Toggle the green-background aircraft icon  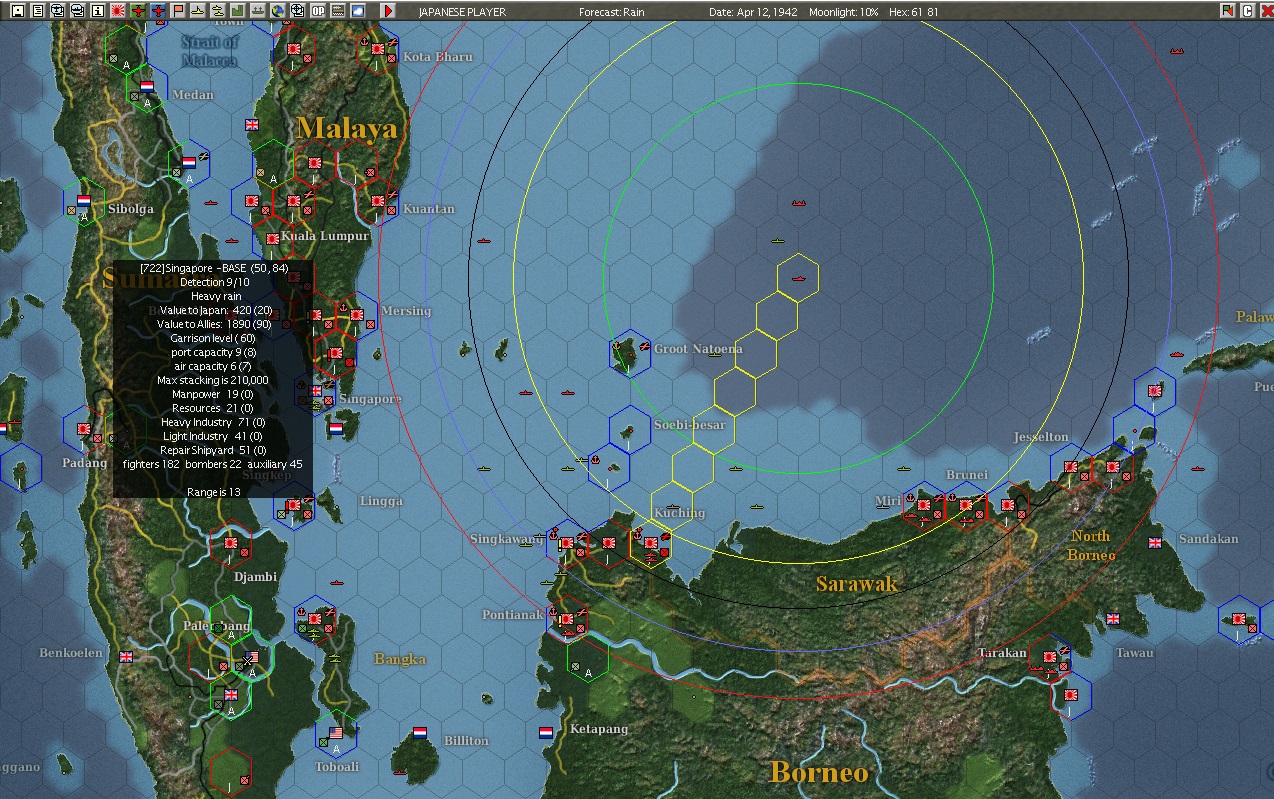pos(138,11)
